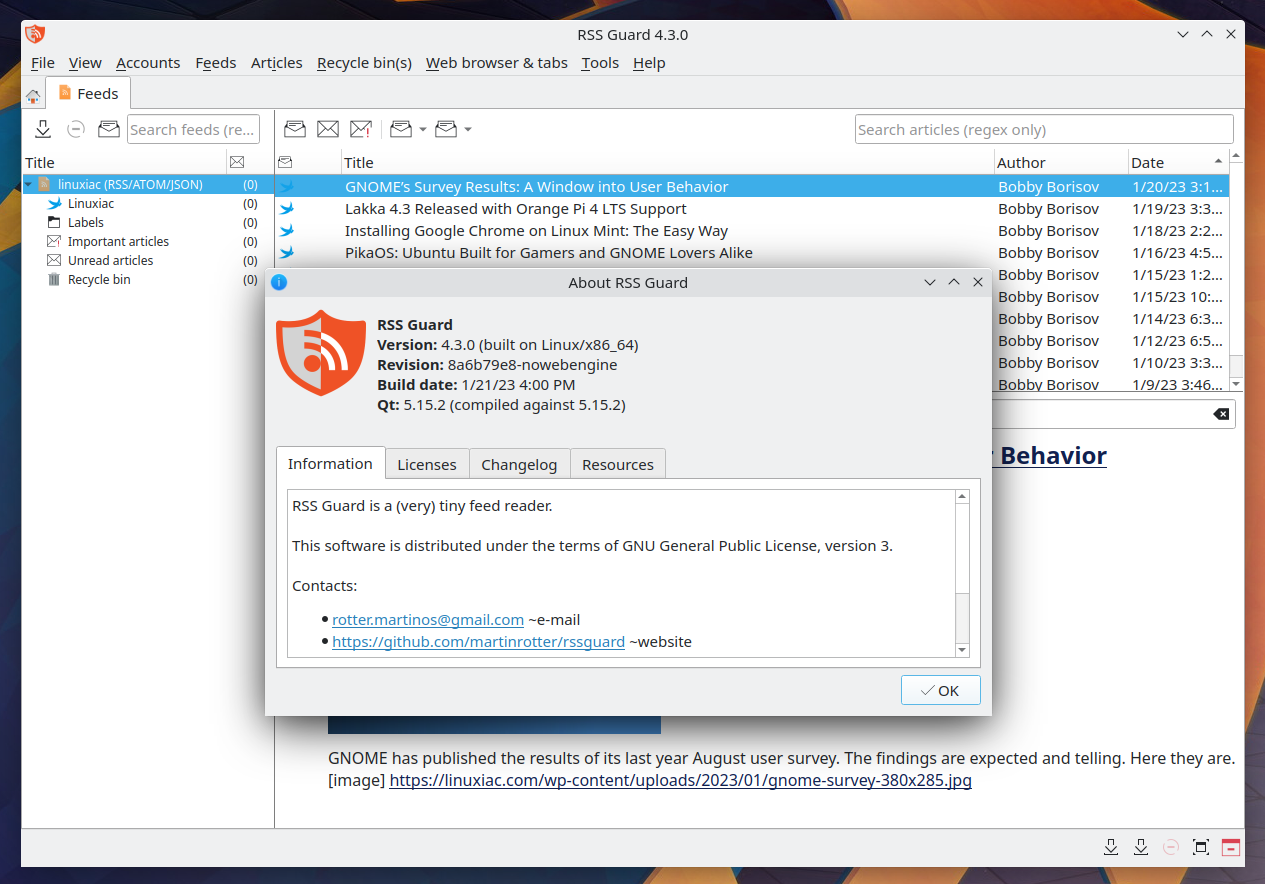1265x884 pixels.
Task: Click the envelope icon with red exclamation mark
Action: tap(361, 129)
